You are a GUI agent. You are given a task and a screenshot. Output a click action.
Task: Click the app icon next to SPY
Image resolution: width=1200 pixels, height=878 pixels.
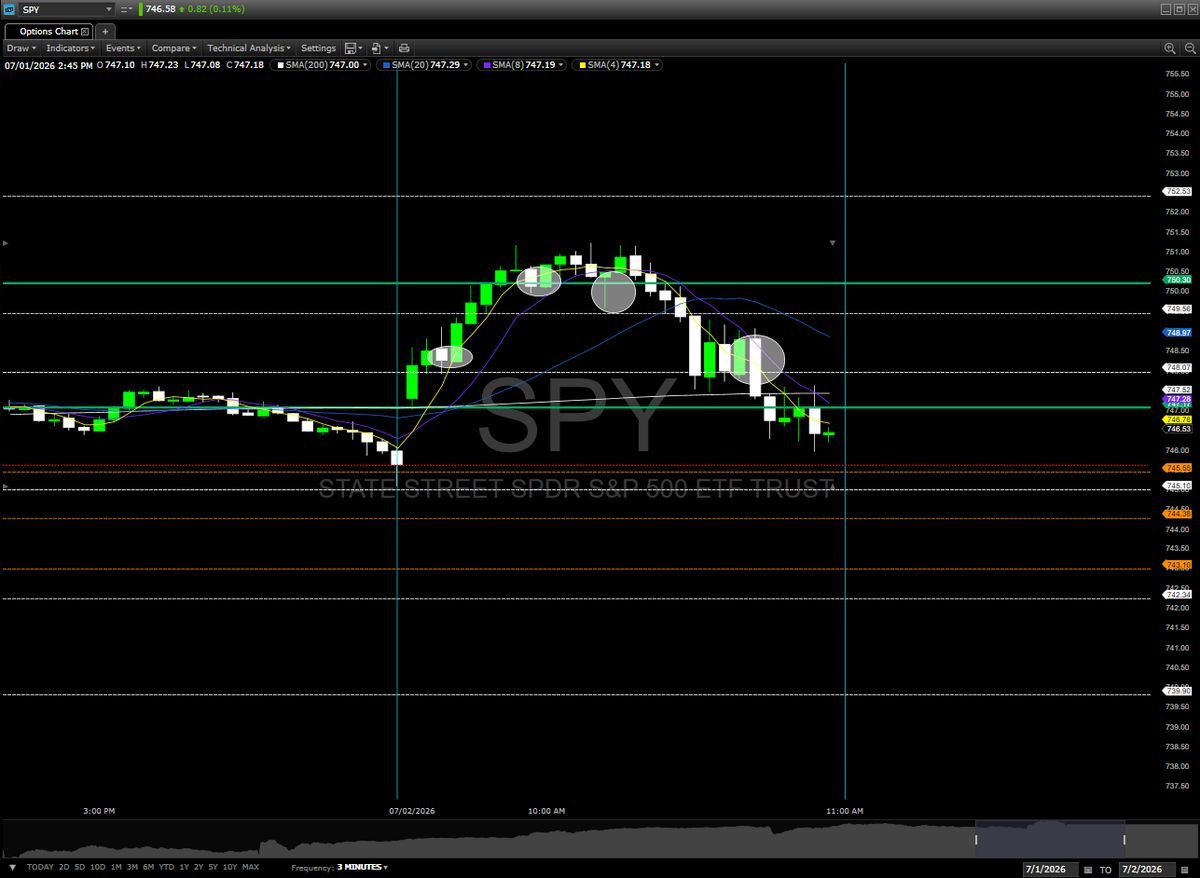point(10,9)
